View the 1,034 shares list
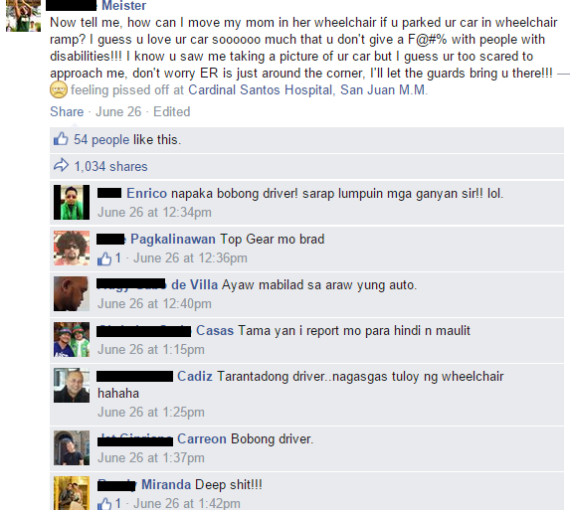 (111, 166)
